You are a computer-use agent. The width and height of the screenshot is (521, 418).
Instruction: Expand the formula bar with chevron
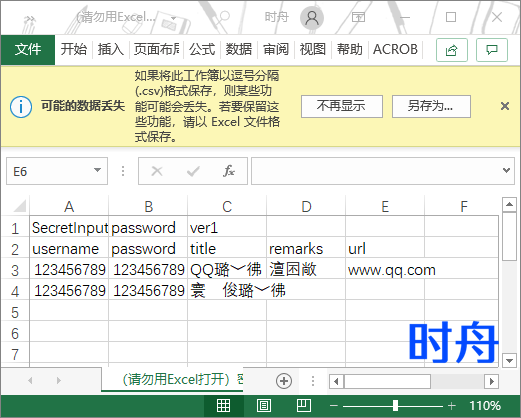pos(506,170)
